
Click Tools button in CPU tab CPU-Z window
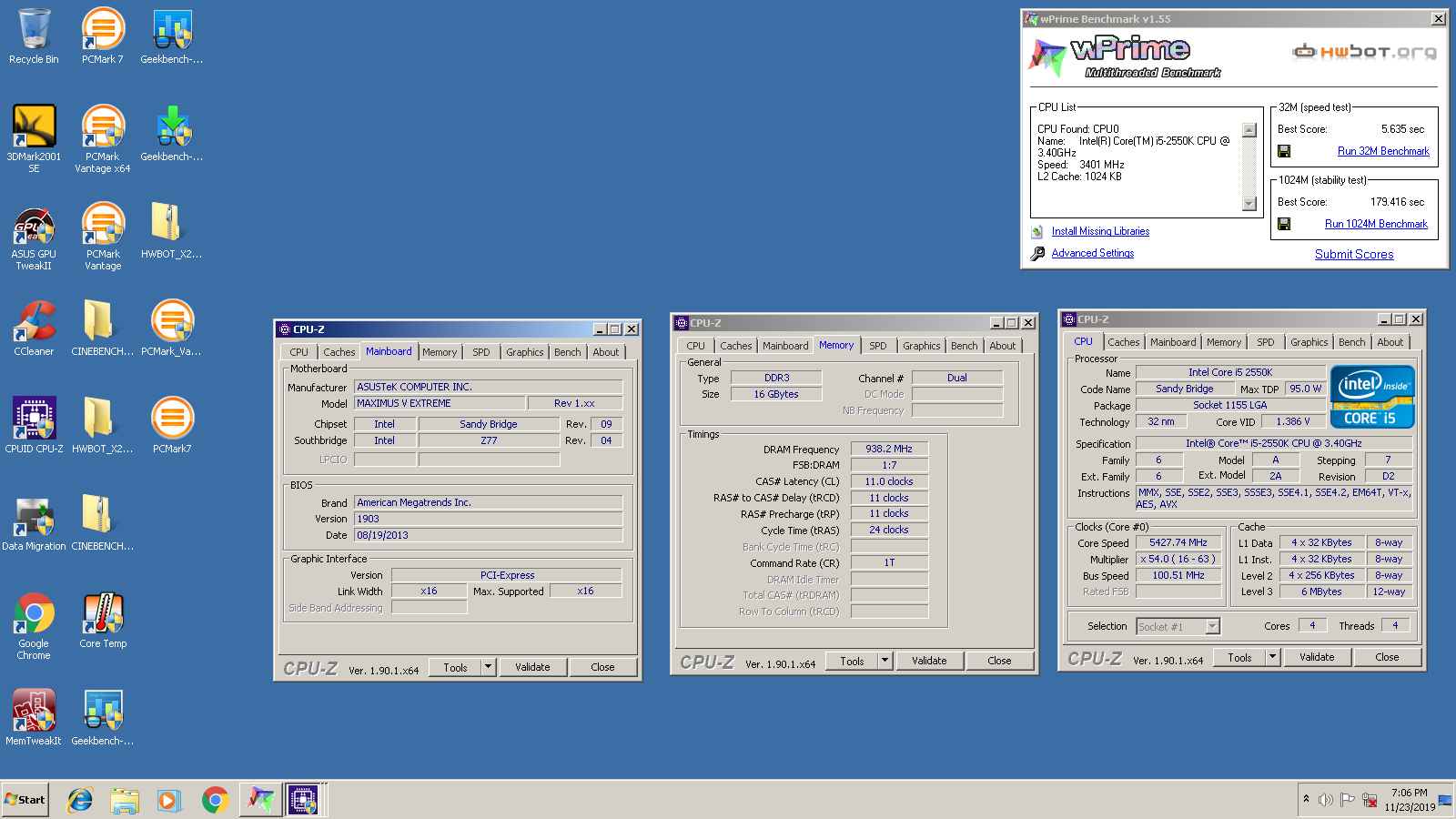[x=1239, y=657]
